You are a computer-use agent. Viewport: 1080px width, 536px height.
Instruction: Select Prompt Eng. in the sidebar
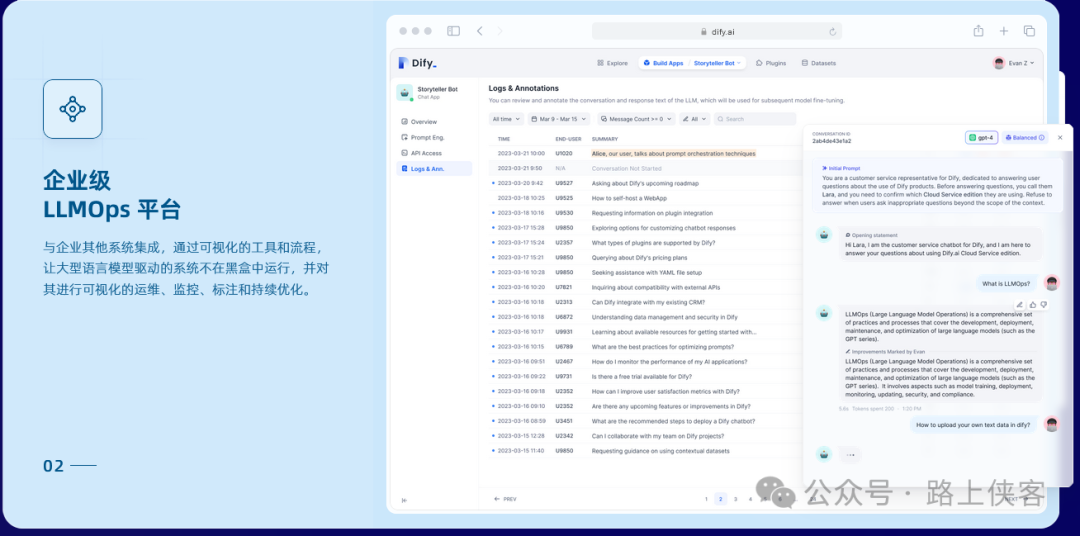[434, 137]
